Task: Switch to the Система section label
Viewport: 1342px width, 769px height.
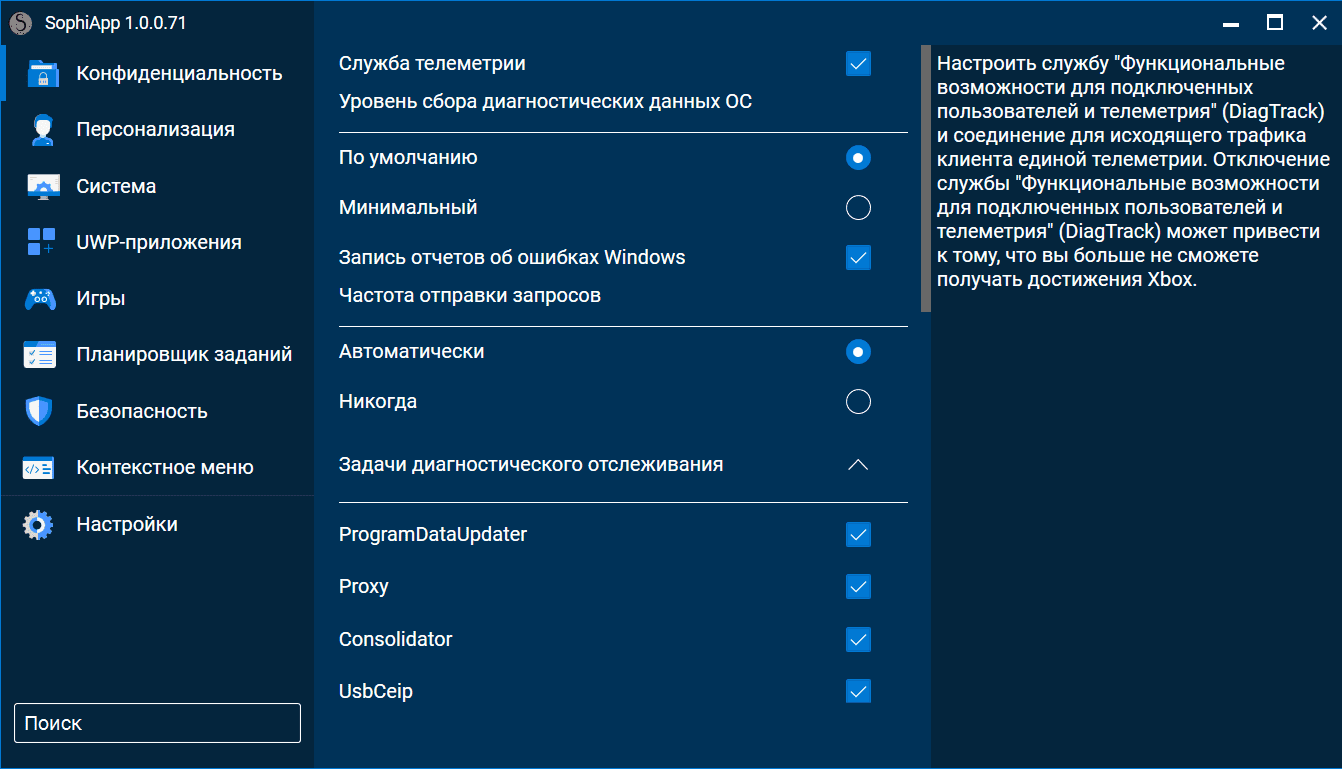Action: (x=116, y=187)
